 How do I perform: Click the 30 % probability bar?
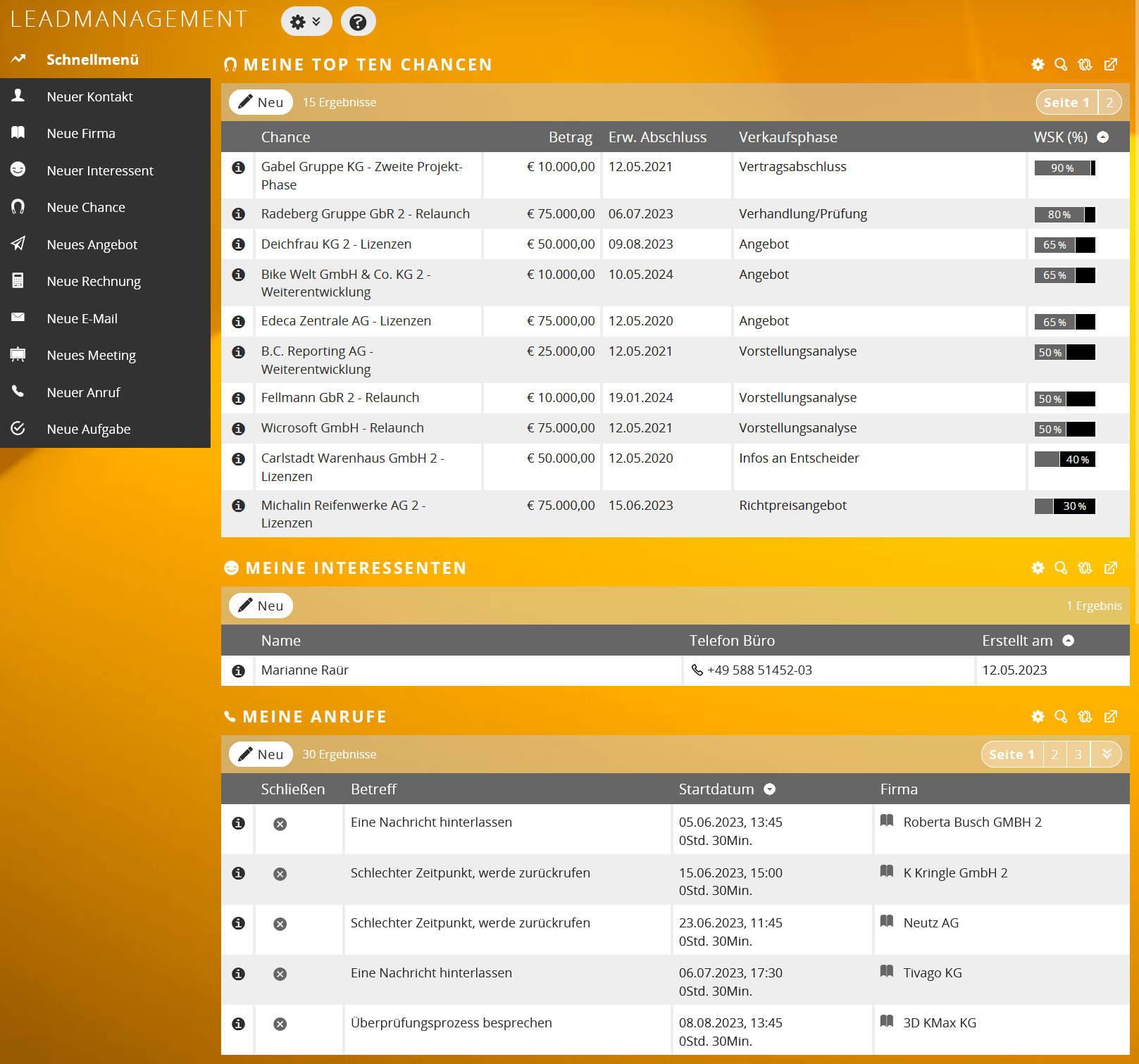(x=1064, y=506)
